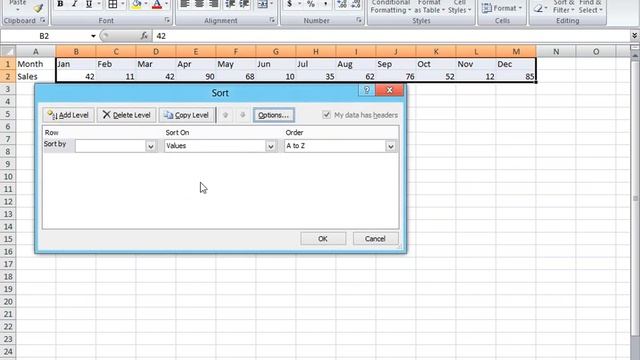The width and height of the screenshot is (640, 360).
Task: Click the Increase Decimal icon
Action: [342, 4]
